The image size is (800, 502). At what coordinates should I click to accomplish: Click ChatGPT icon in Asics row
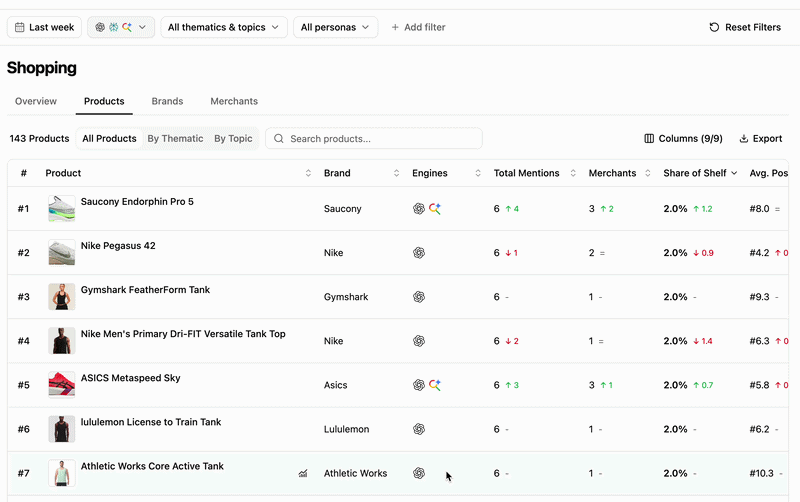click(x=419, y=385)
